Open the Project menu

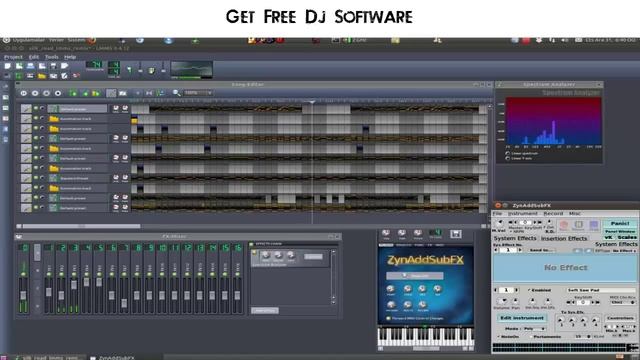click(x=13, y=57)
